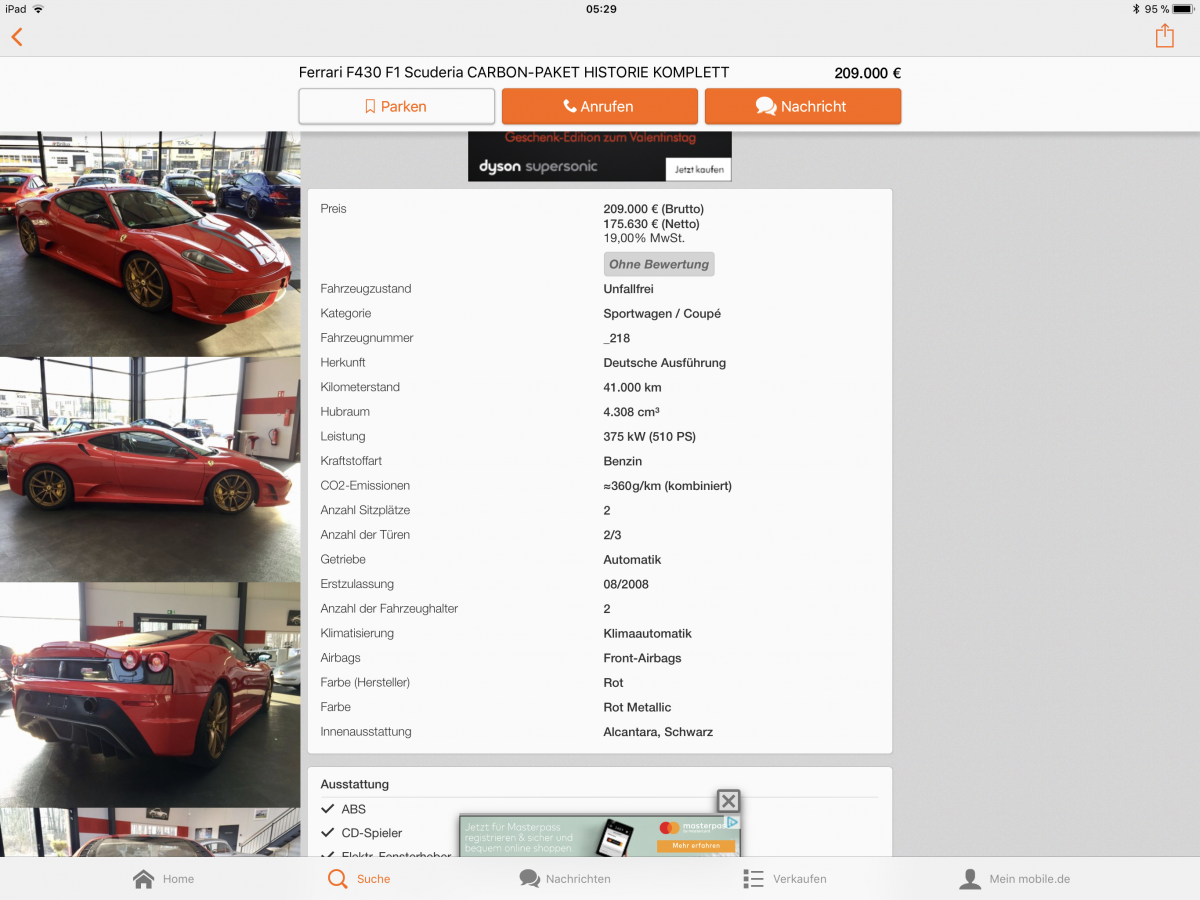Viewport: 1200px width, 900px height.
Task: Tap Mehr erfahren in Masterpass ad
Action: tap(696, 846)
